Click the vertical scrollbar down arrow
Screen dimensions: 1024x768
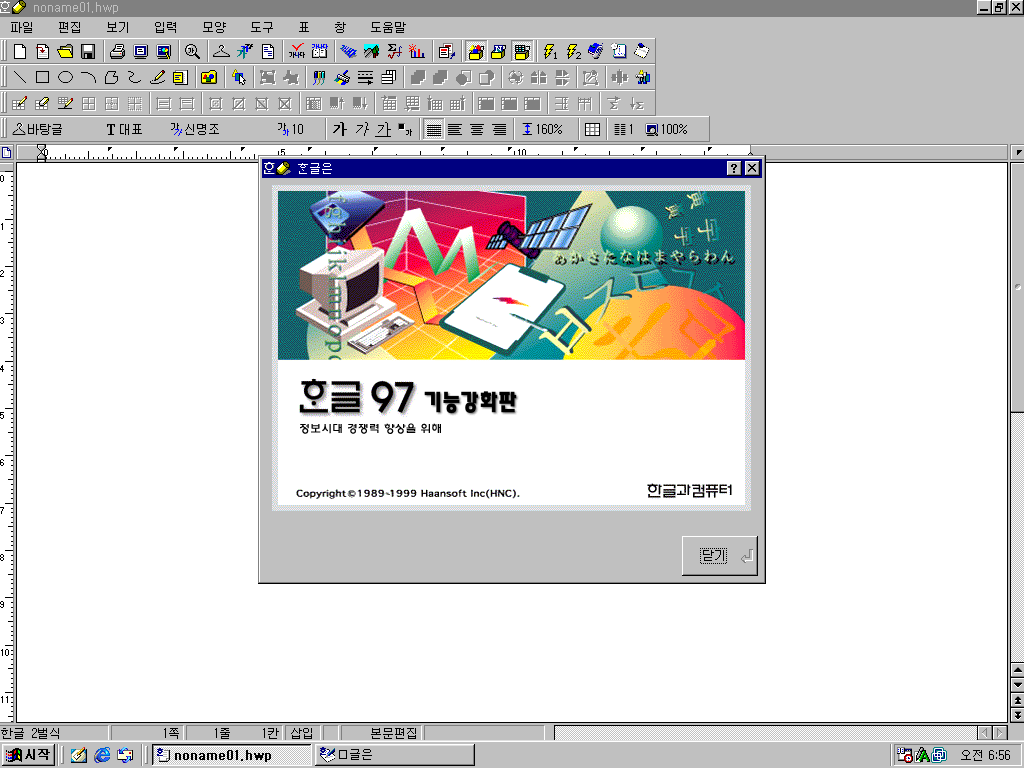(1017, 685)
